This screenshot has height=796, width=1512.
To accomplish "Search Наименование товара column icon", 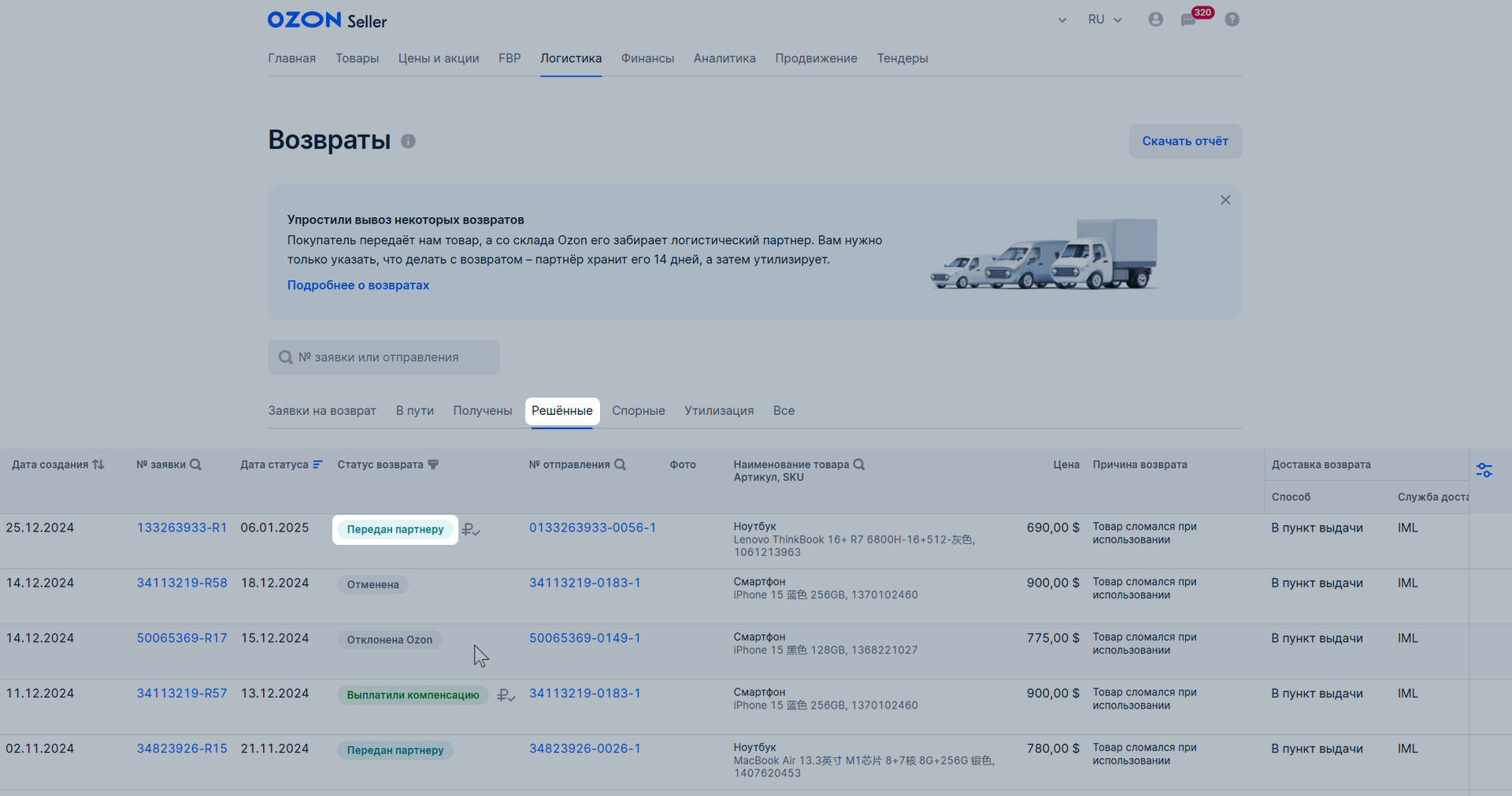I will (859, 465).
